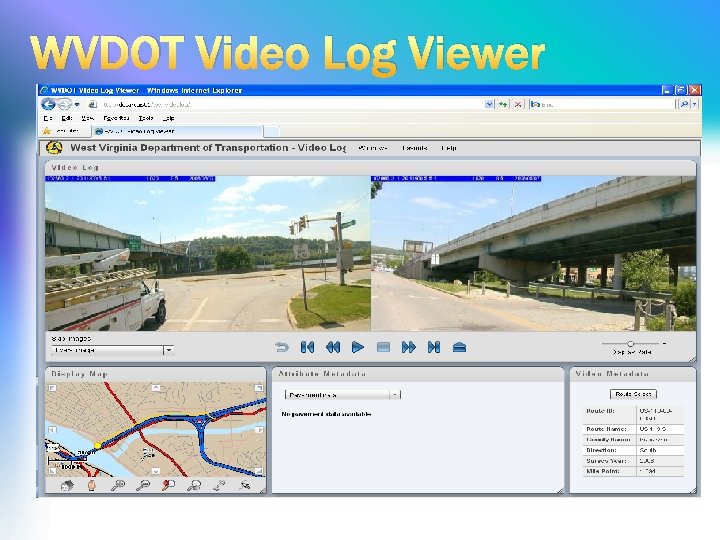Click the browser search box

click(x=602, y=104)
